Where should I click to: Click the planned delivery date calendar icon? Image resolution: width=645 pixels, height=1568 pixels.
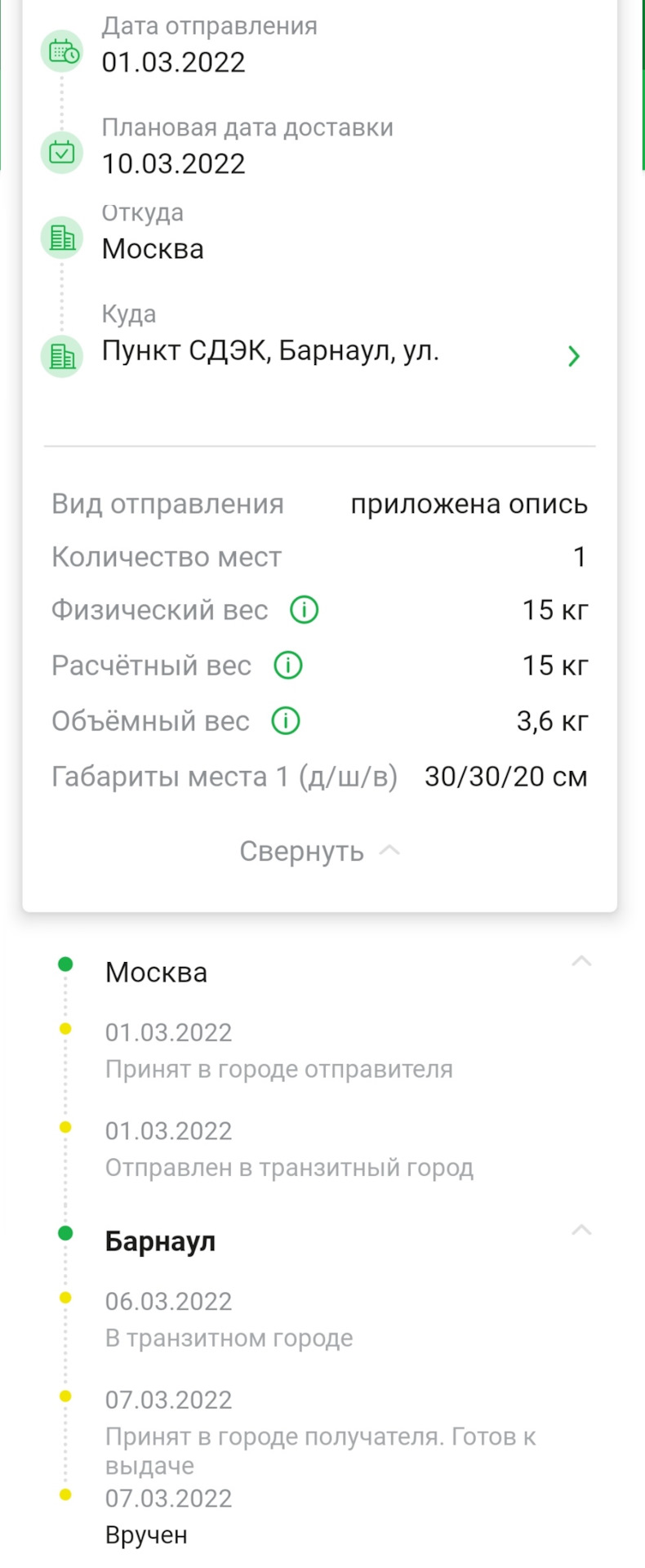[x=62, y=152]
